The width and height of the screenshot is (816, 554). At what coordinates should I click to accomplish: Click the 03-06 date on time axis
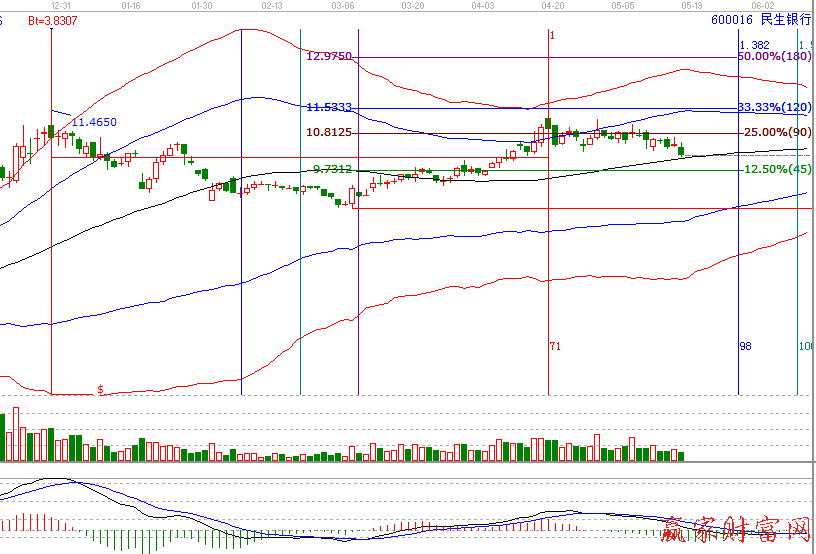(x=343, y=5)
